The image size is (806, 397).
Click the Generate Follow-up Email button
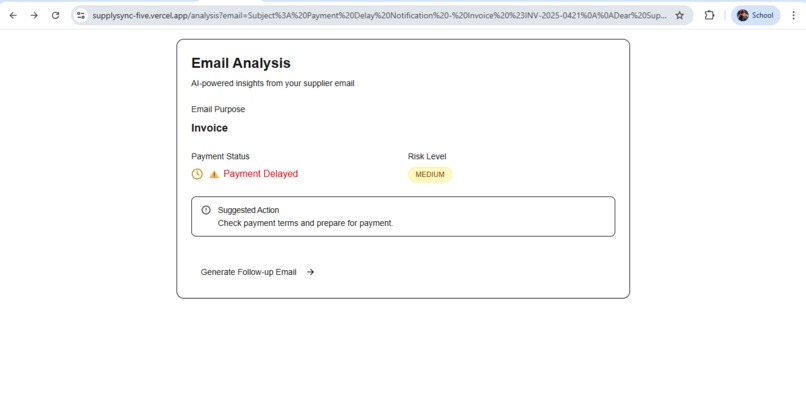(x=258, y=272)
